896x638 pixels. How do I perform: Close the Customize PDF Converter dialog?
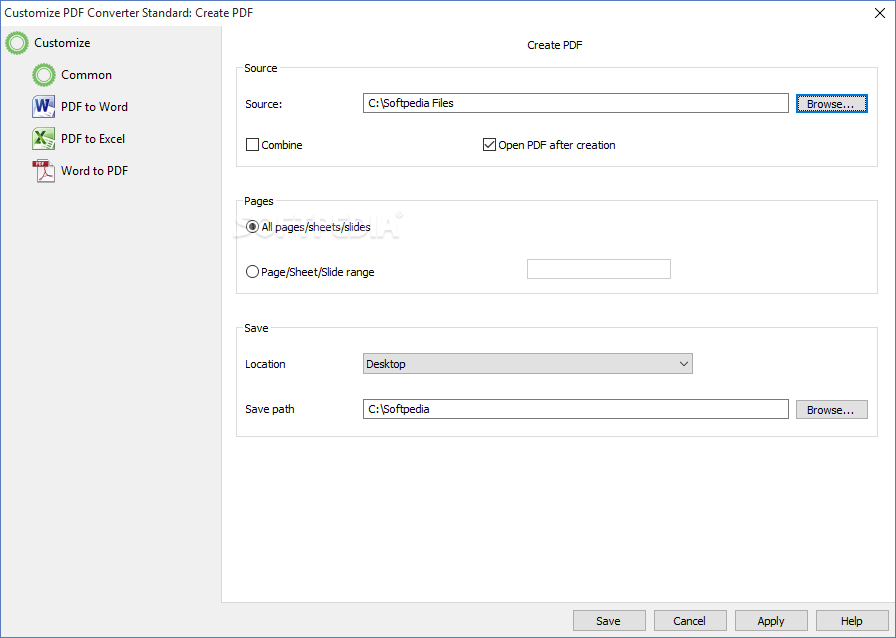click(880, 13)
